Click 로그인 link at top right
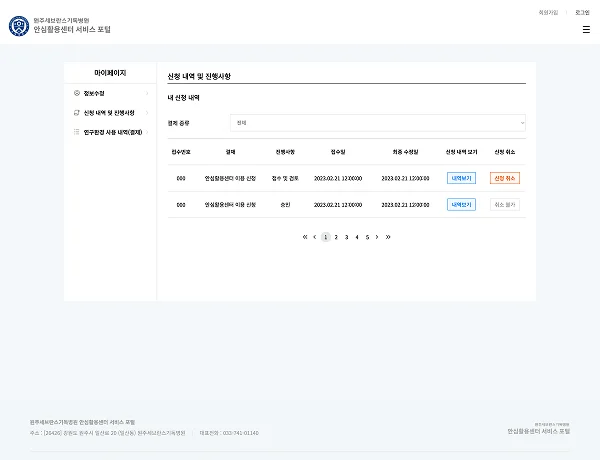This screenshot has height=460, width=600. (x=582, y=13)
